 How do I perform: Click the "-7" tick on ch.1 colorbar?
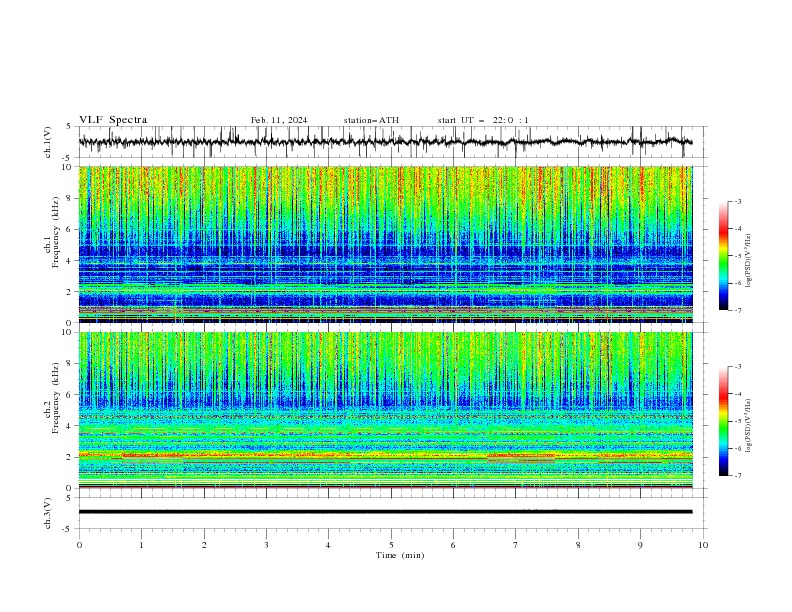738,310
